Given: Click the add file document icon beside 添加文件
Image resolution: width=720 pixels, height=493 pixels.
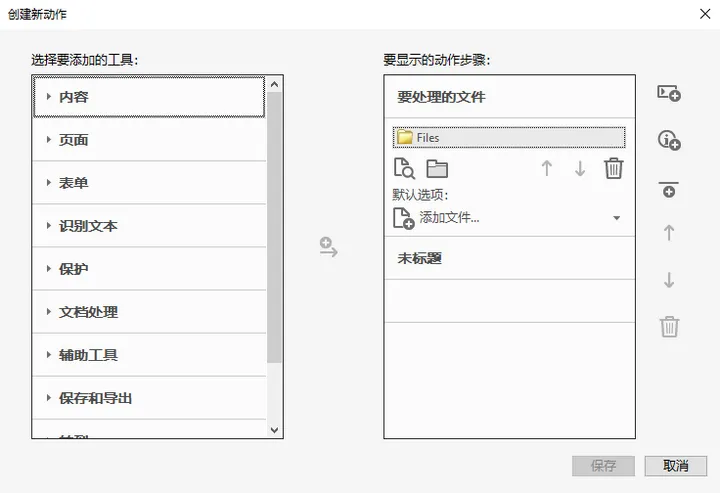Looking at the screenshot, I should pyautogui.click(x=404, y=218).
